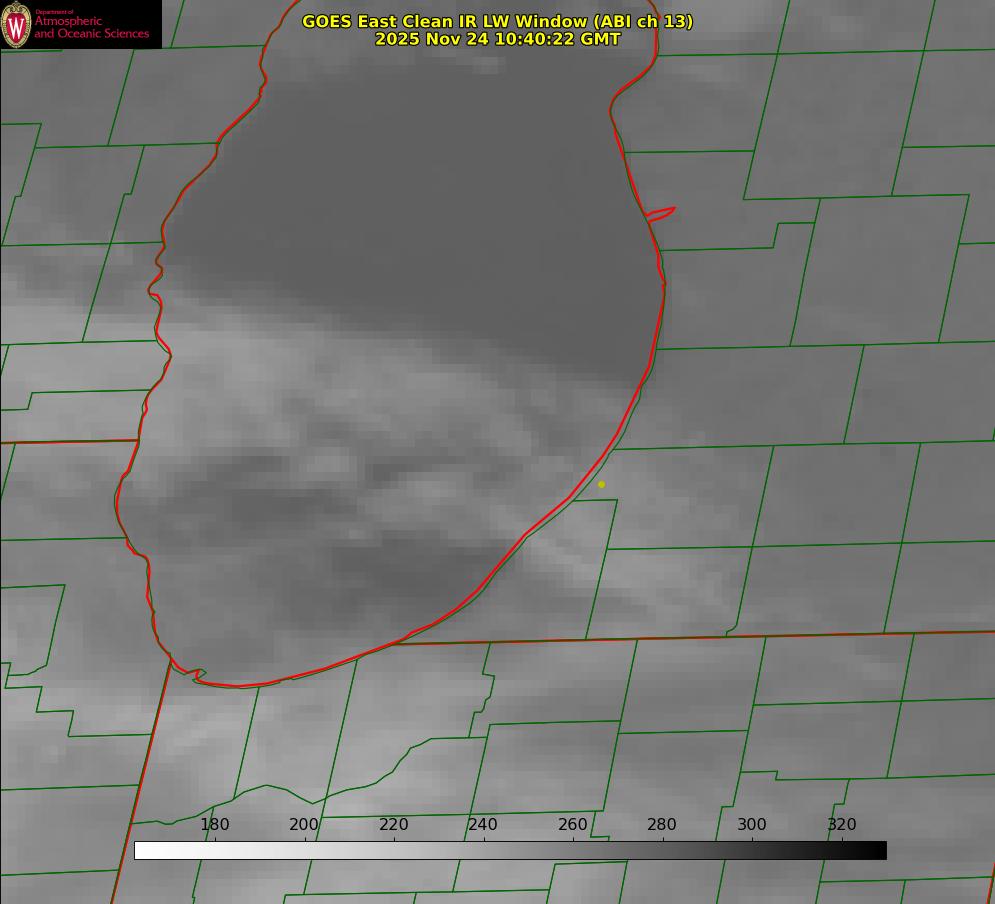This screenshot has height=904, width=995.
Task: Click the Atmospheric and Oceanic Sciences text
Action: [91, 27]
